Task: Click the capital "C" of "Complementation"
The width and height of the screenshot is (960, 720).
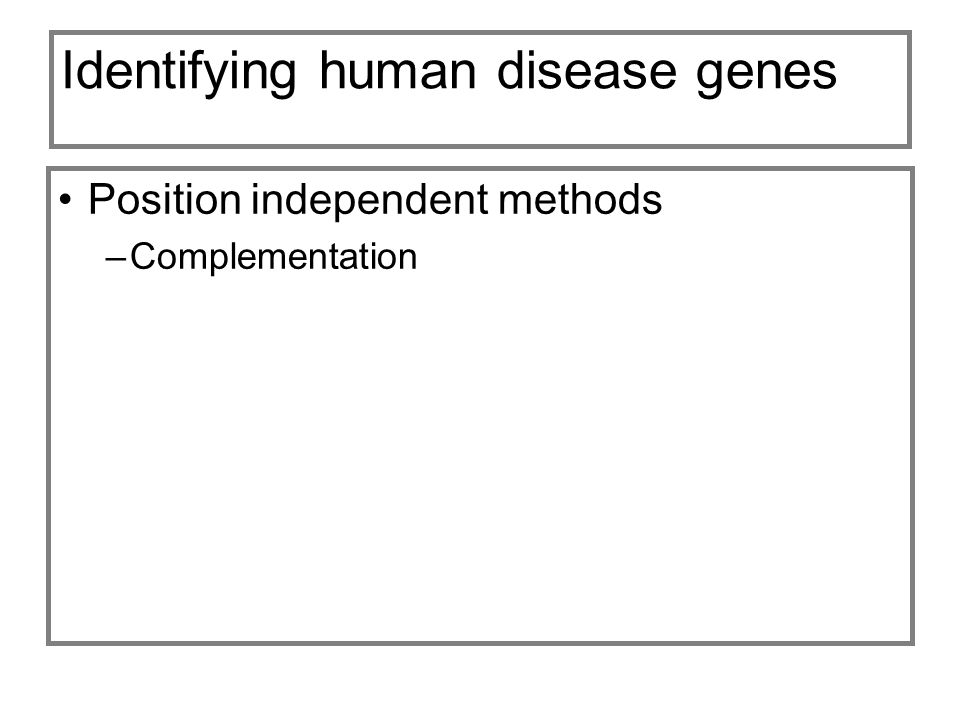Action: pos(143,257)
